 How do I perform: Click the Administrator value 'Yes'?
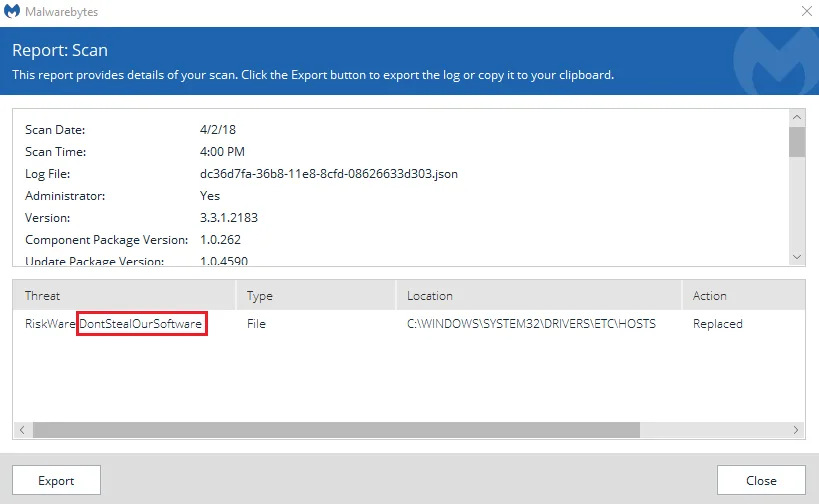tap(210, 196)
